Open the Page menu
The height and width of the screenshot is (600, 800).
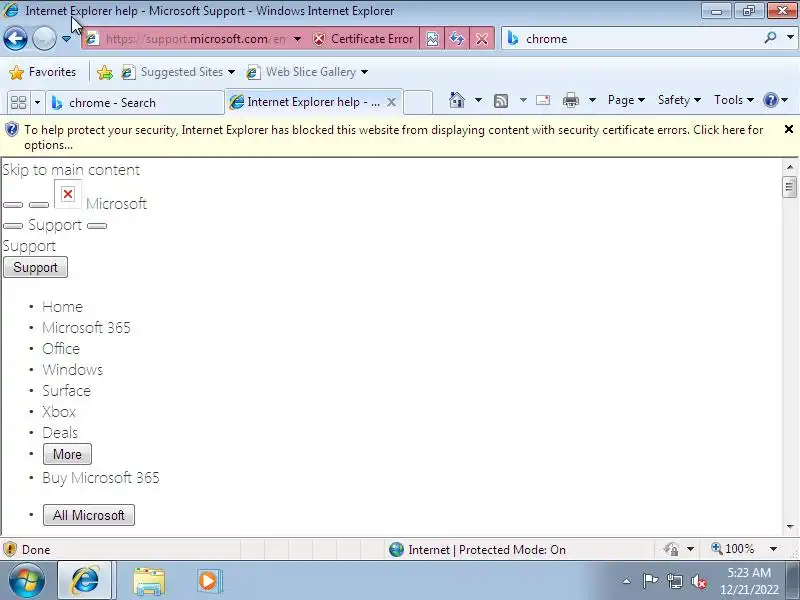tap(626, 100)
